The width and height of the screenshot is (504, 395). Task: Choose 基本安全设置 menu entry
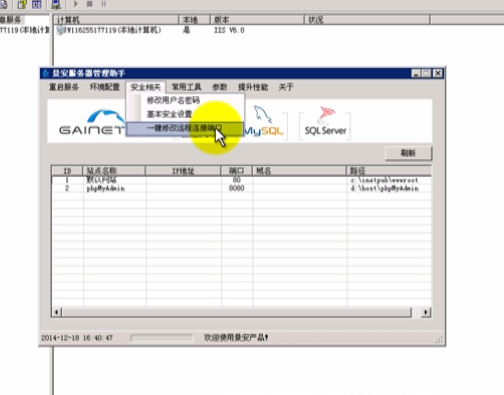pyautogui.click(x=169, y=114)
